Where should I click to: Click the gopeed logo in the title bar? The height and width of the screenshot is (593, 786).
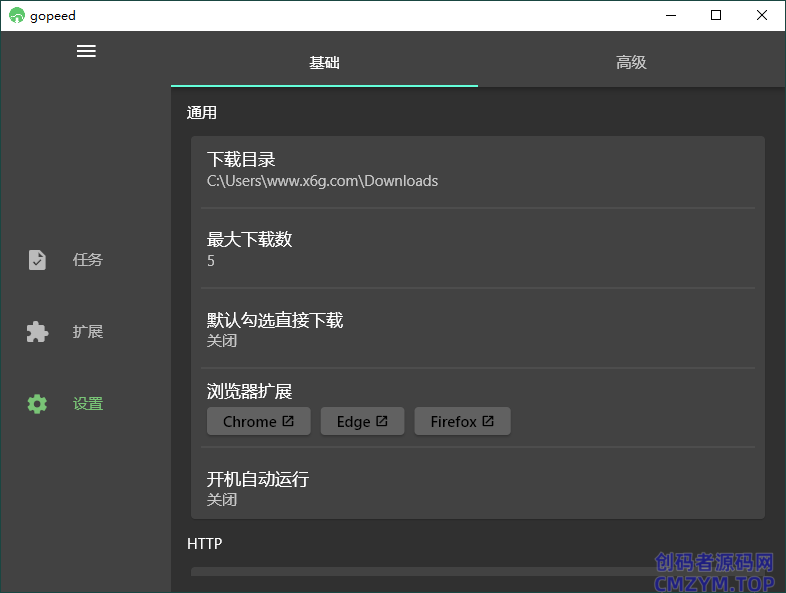click(17, 15)
